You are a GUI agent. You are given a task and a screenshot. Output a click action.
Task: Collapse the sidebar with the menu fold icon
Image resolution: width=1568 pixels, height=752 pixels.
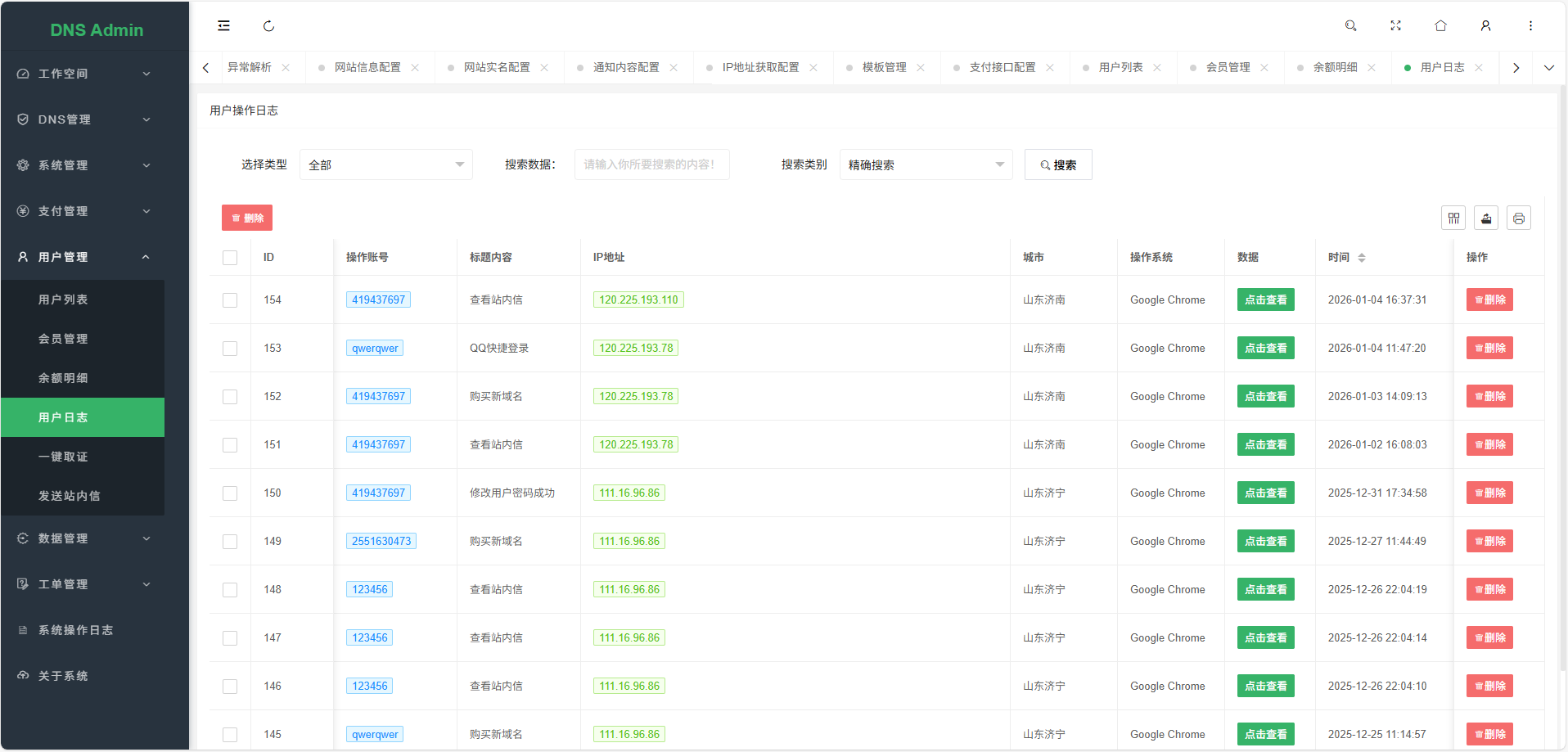tap(223, 26)
